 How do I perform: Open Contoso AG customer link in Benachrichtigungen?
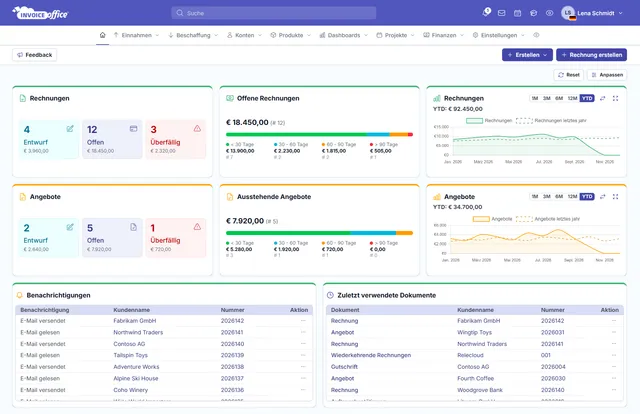129,344
